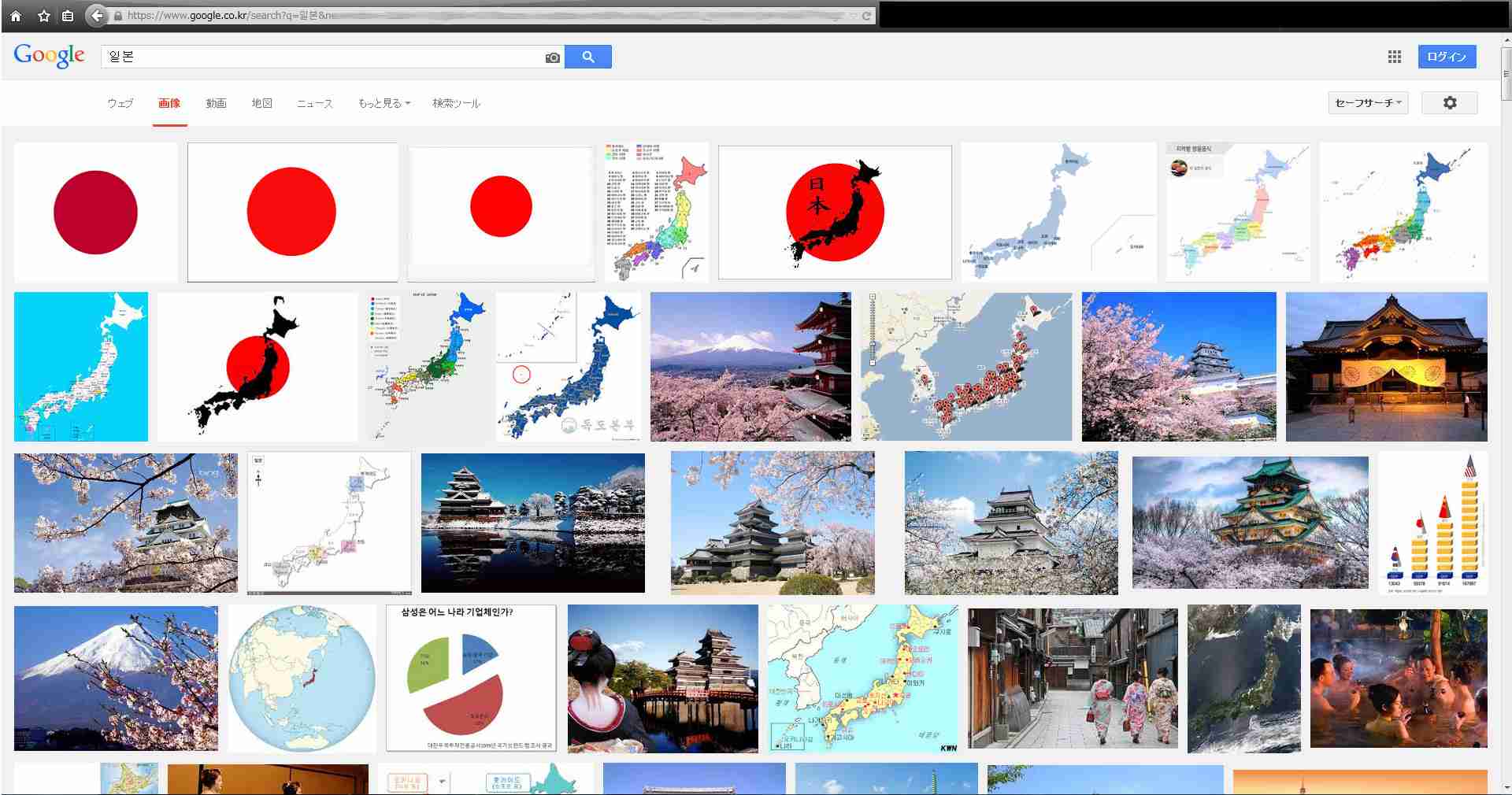Viewport: 1512px width, 795px height.
Task: Open the セーフサーチ dropdown
Action: coord(1369,102)
